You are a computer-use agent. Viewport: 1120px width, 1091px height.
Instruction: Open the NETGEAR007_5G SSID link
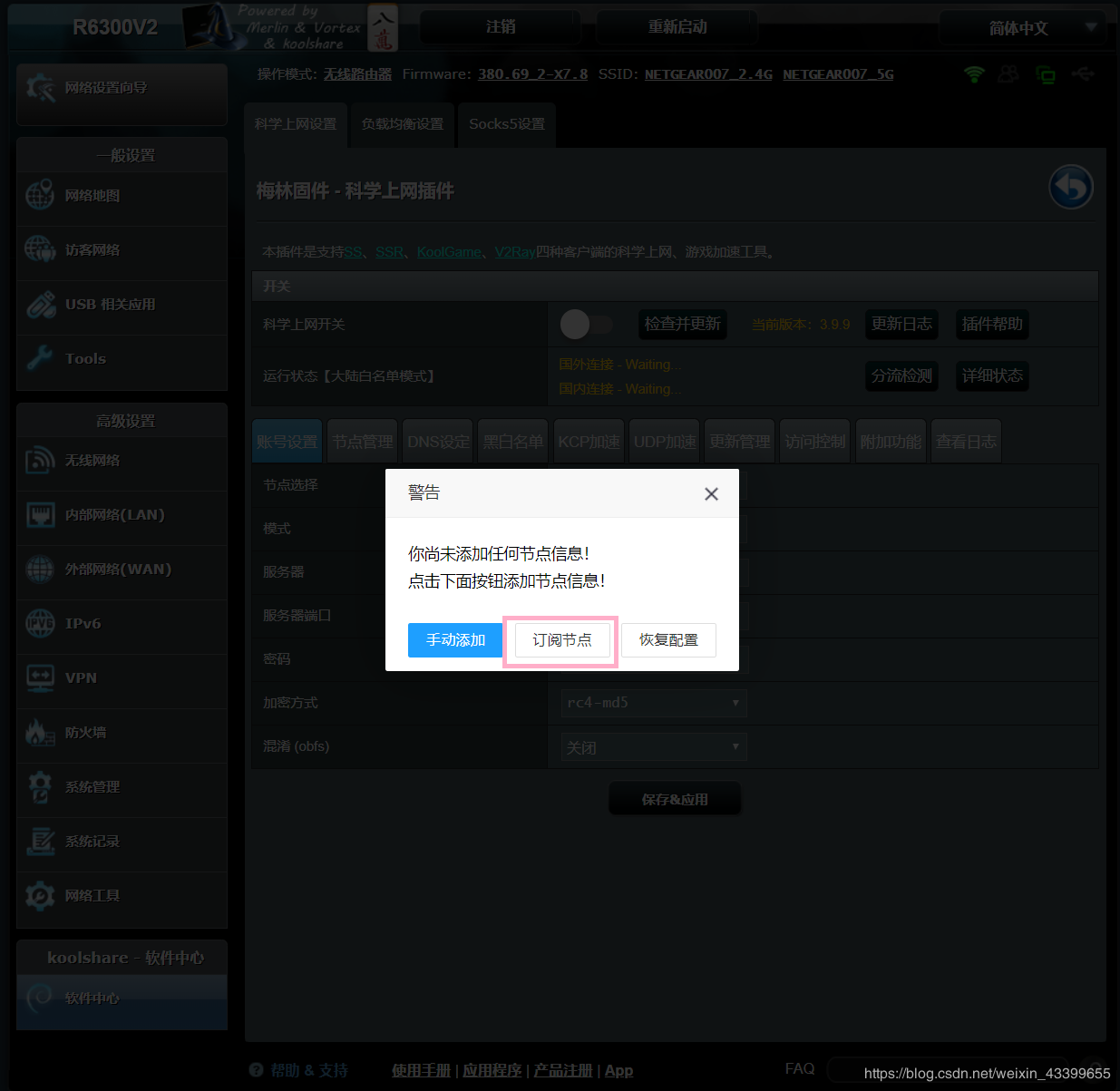[837, 74]
